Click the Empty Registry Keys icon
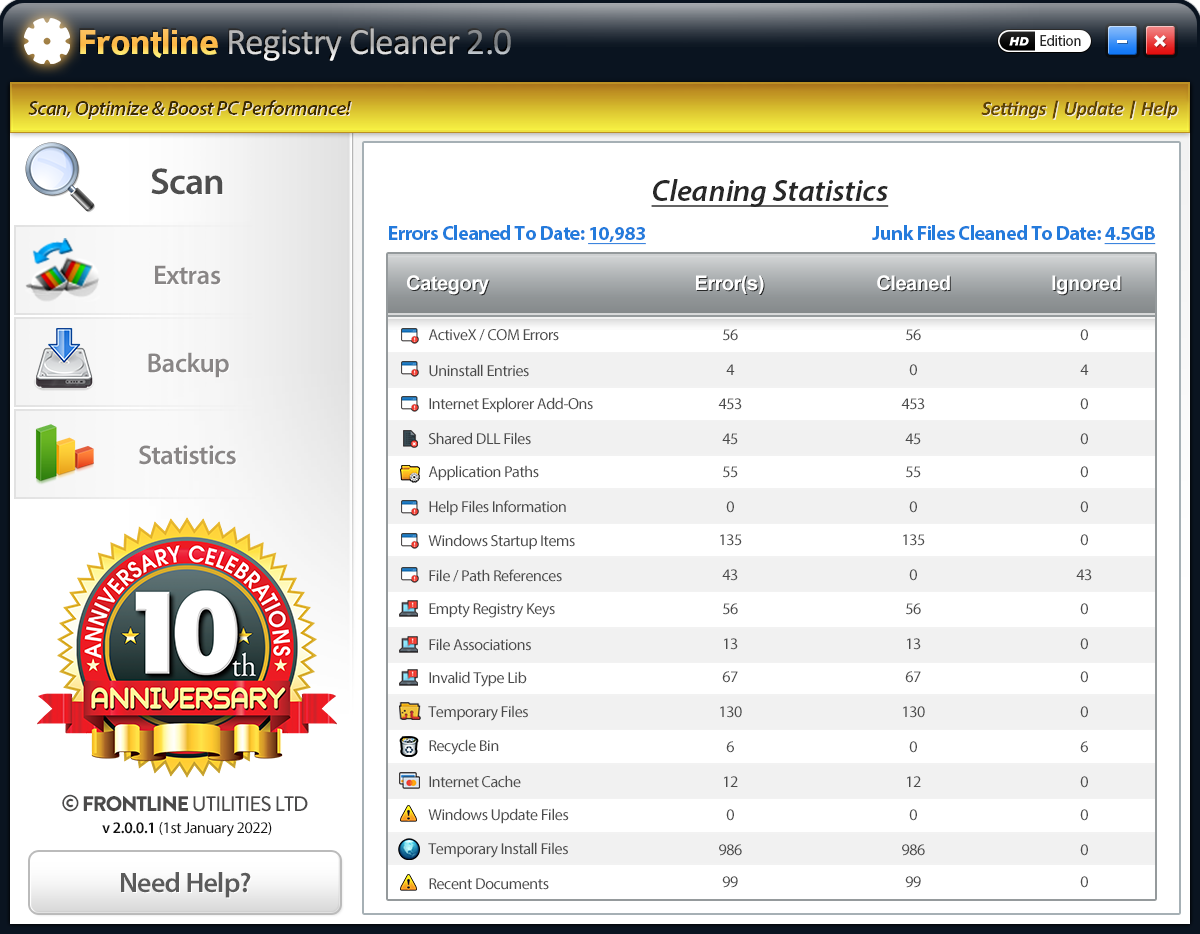1200x934 pixels. click(x=409, y=609)
